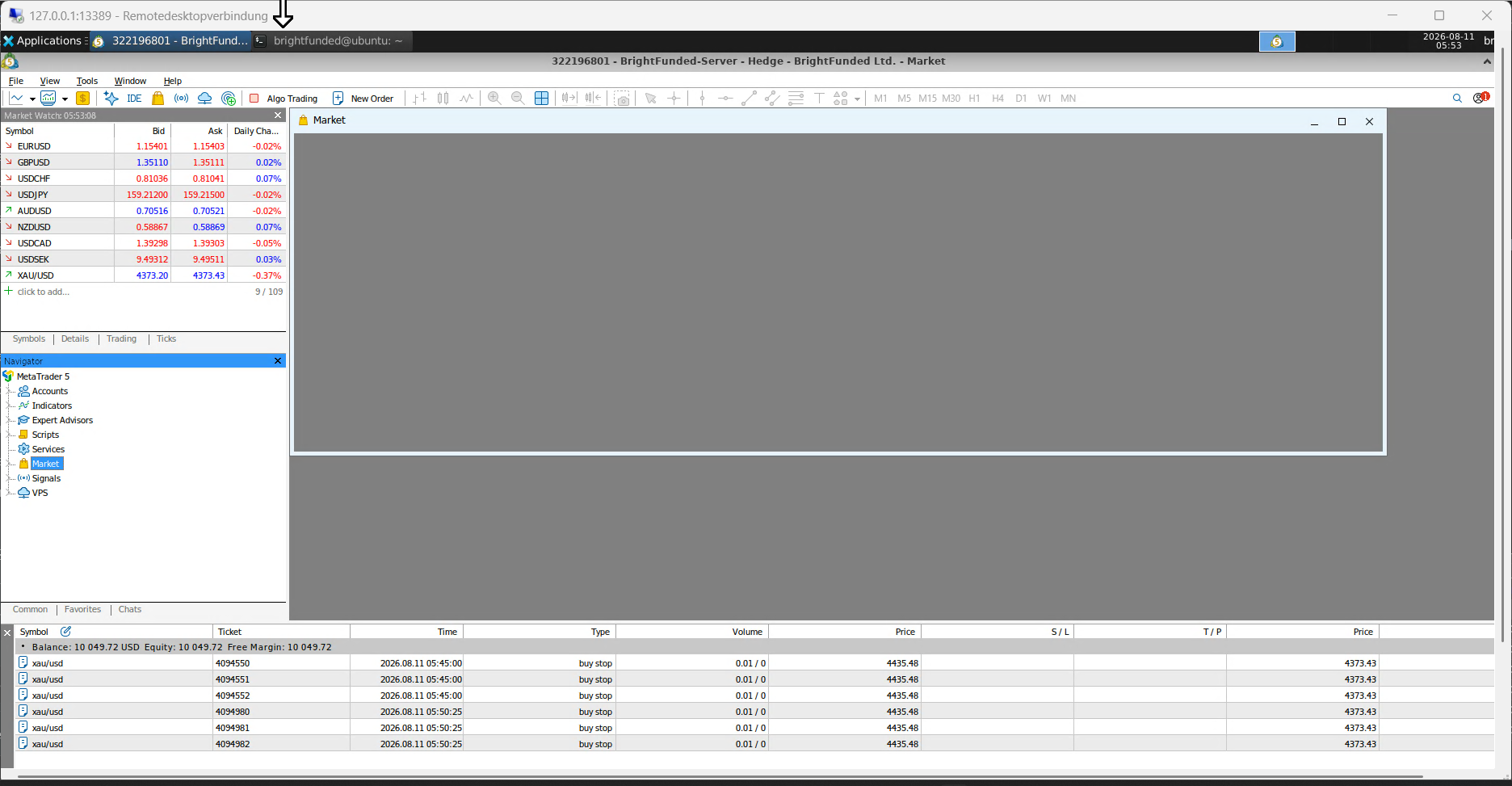
Task: Toggle the chart shift icon
Action: coord(593,99)
